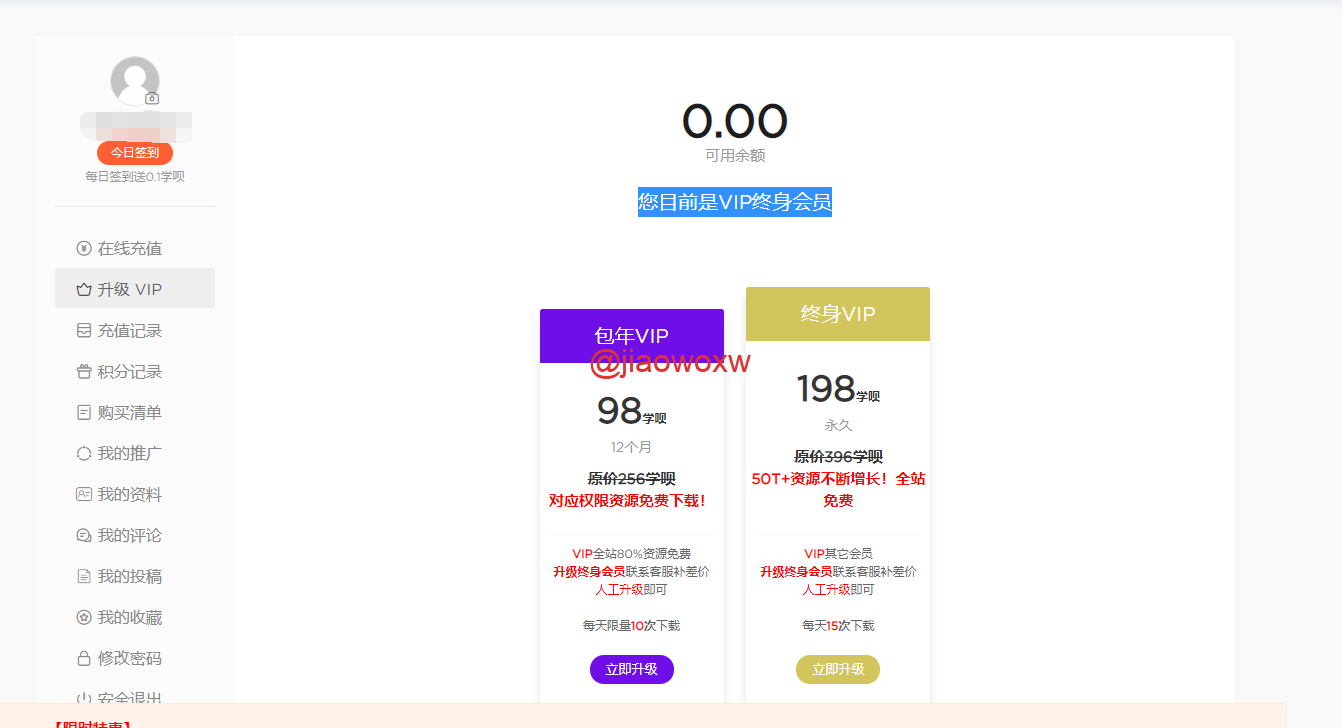Click the 每天15次下载 text
Image resolution: width=1342 pixels, height=728 pixels.
838,626
